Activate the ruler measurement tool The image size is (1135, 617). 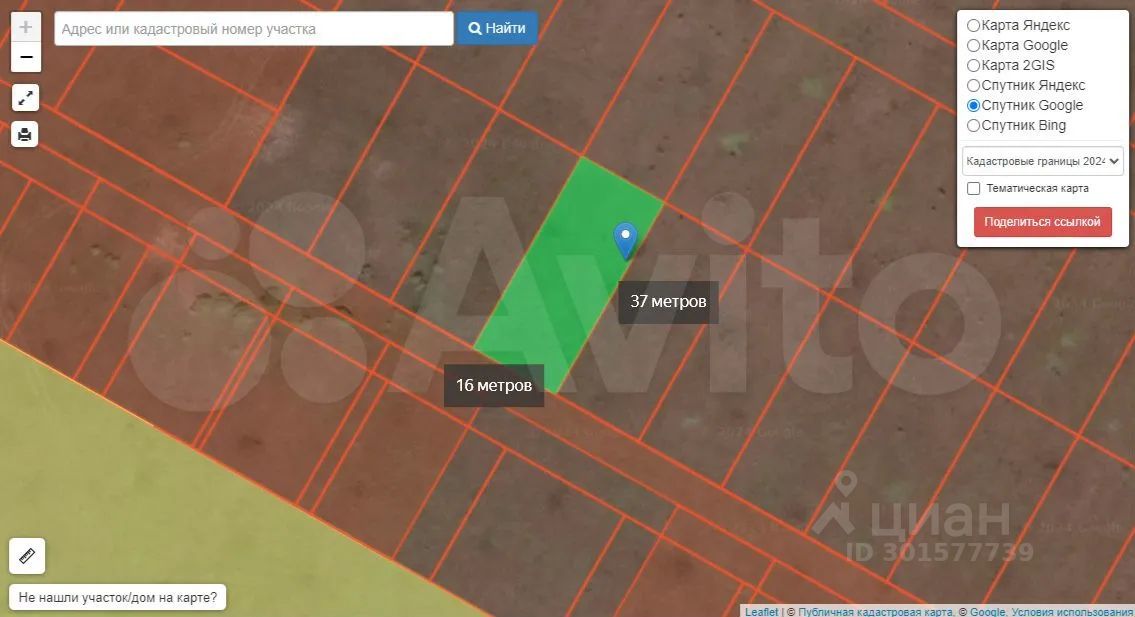(x=27, y=556)
